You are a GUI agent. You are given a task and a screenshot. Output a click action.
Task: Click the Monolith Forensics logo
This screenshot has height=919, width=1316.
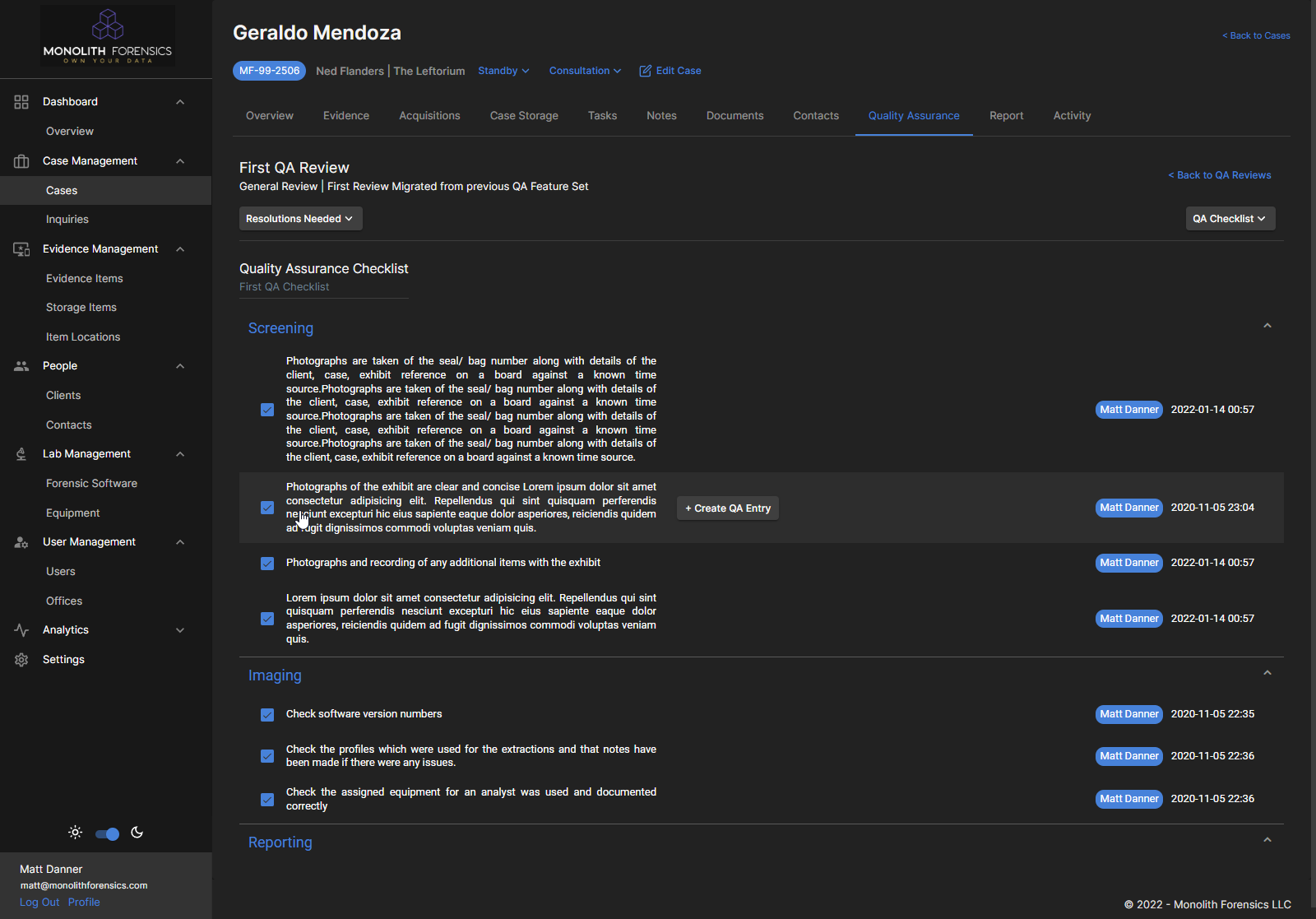pos(107,36)
